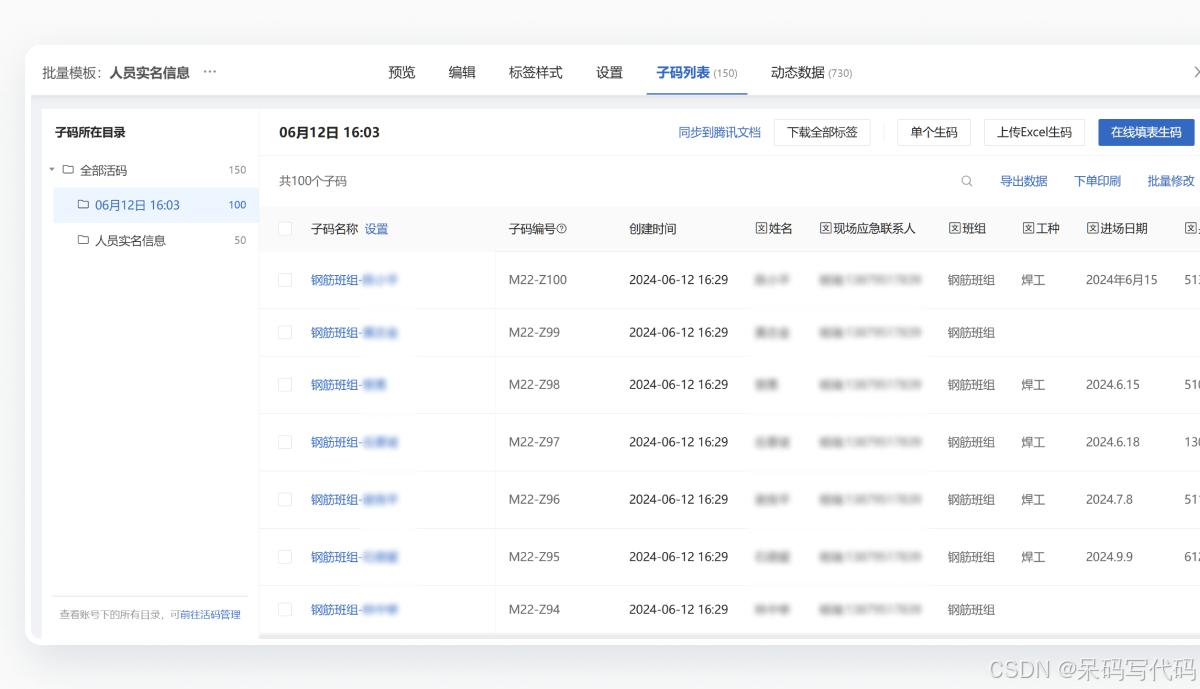
Task: Toggle the select-all checkbox in table header
Action: click(x=285, y=229)
